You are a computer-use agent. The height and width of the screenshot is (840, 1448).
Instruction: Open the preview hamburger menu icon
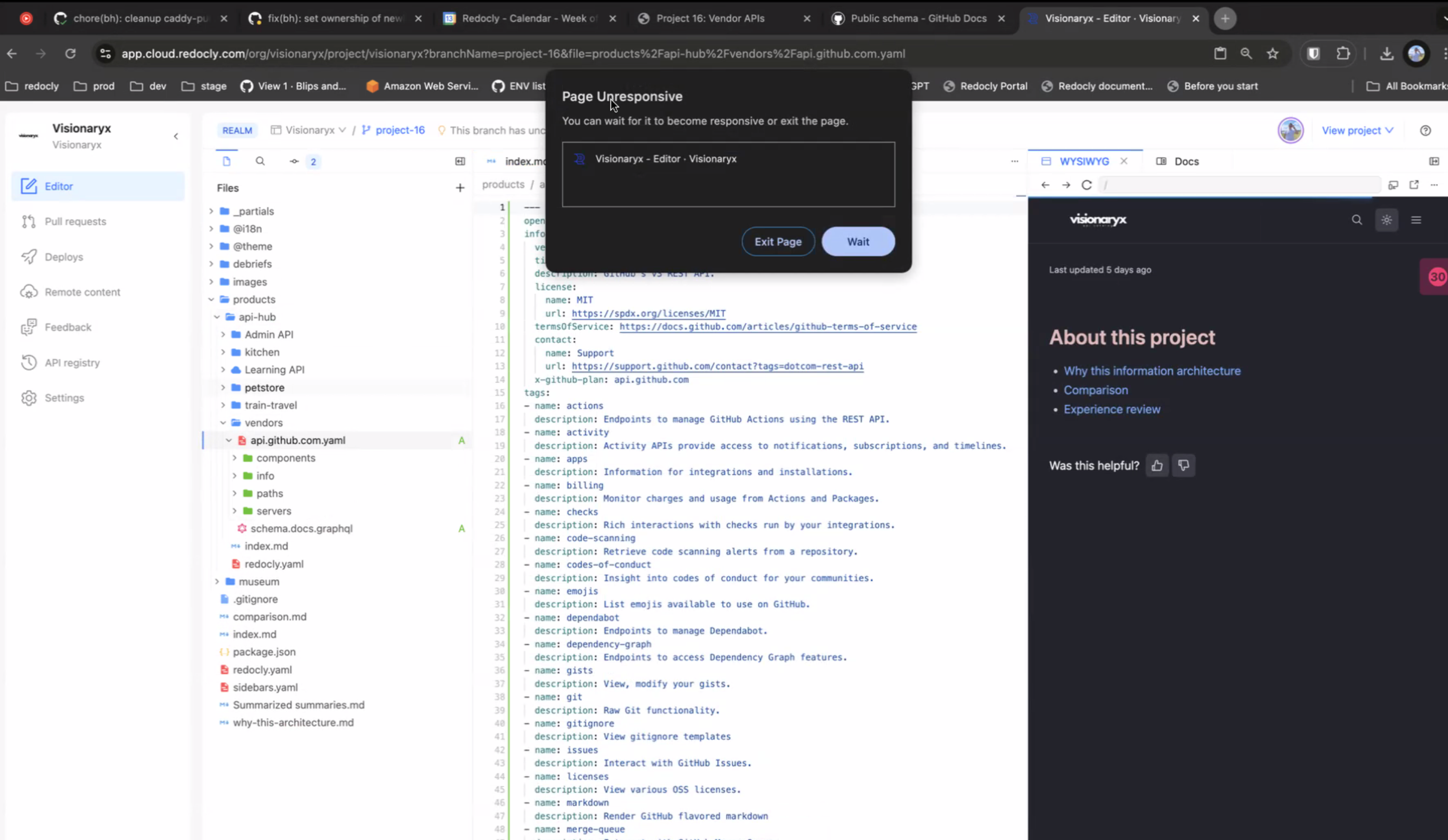[x=1416, y=220]
